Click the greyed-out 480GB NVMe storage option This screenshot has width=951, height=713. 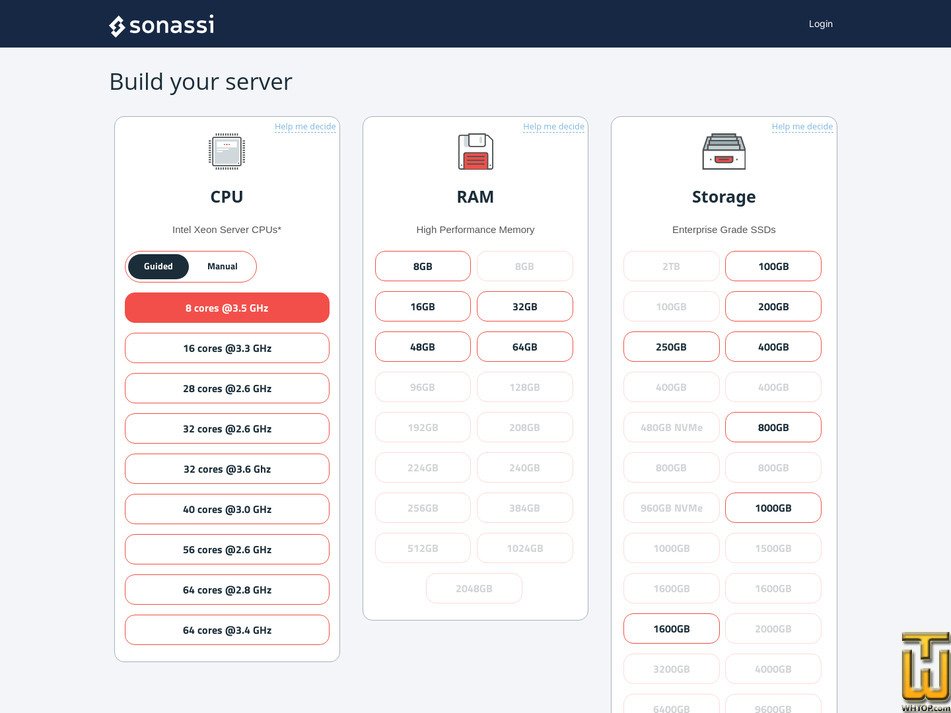671,427
